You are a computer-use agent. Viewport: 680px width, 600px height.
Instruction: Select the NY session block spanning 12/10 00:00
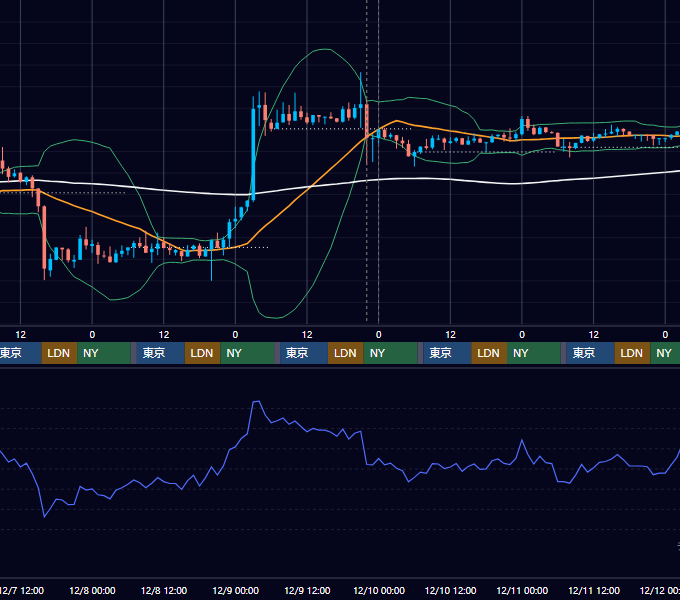[x=390, y=353]
